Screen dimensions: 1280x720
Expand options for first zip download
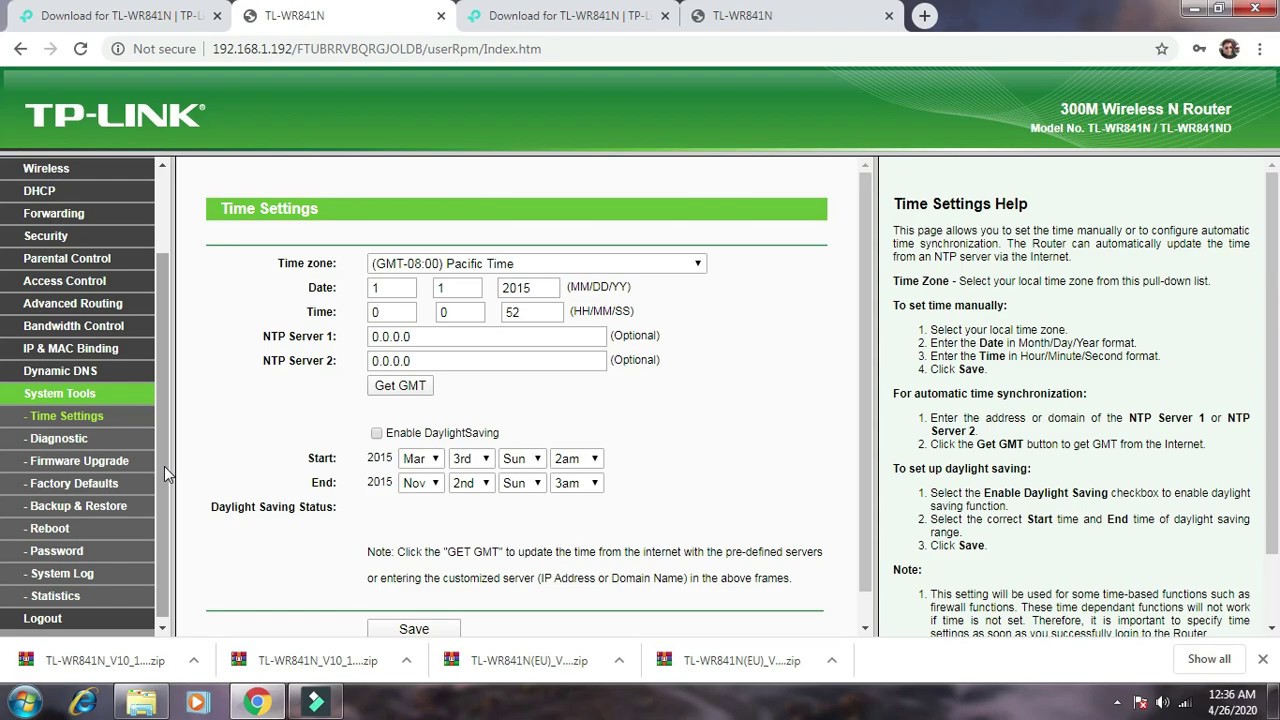pos(193,660)
